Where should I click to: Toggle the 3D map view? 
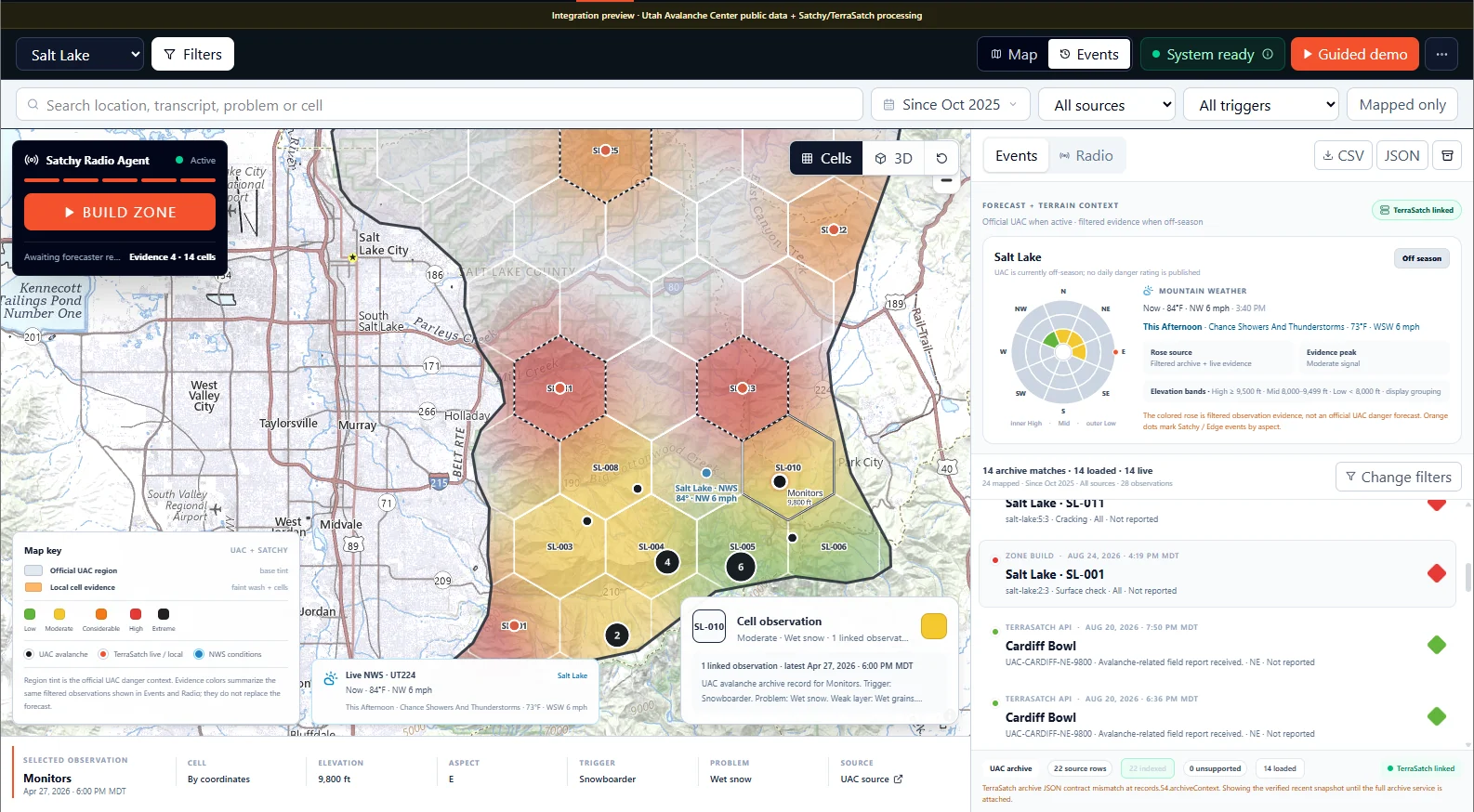[x=894, y=158]
